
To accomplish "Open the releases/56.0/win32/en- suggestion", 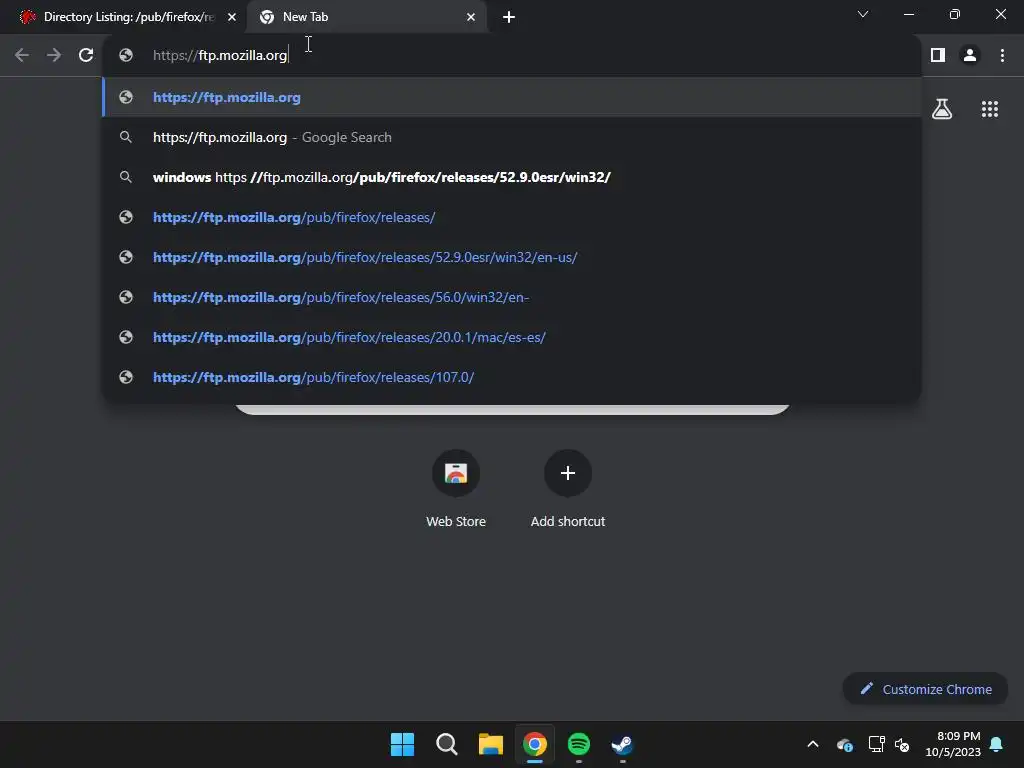I will tap(512, 297).
